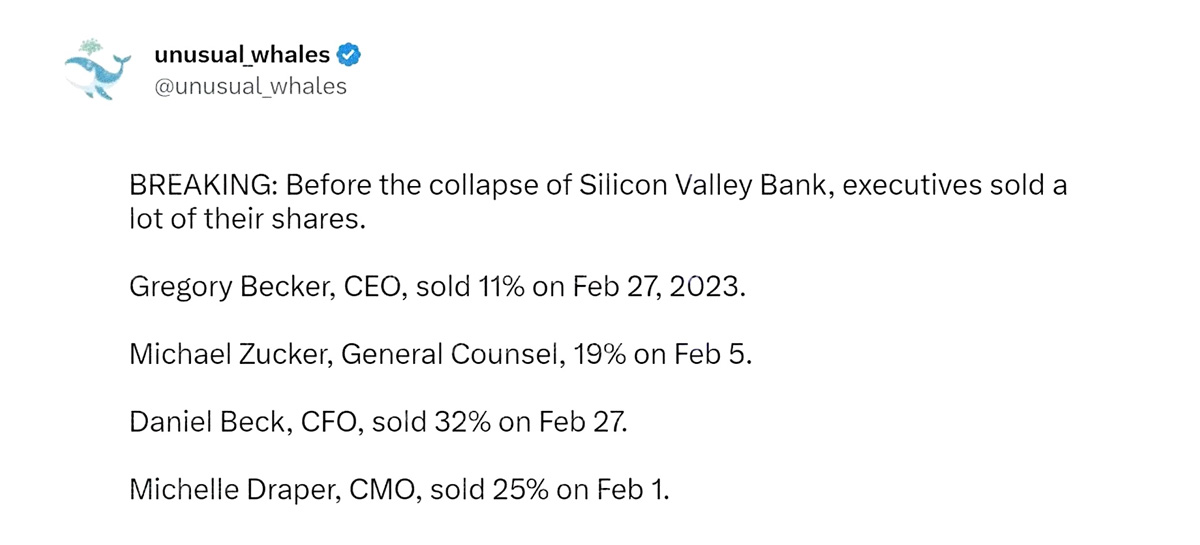
Task: Click the @unusual_whales handle
Action: click(x=250, y=86)
